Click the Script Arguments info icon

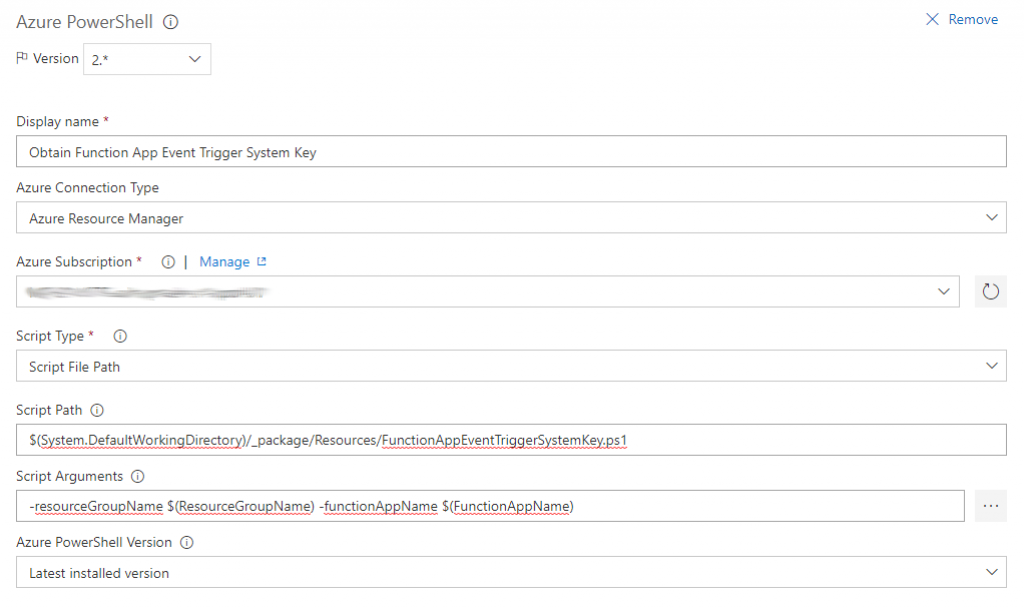138,476
